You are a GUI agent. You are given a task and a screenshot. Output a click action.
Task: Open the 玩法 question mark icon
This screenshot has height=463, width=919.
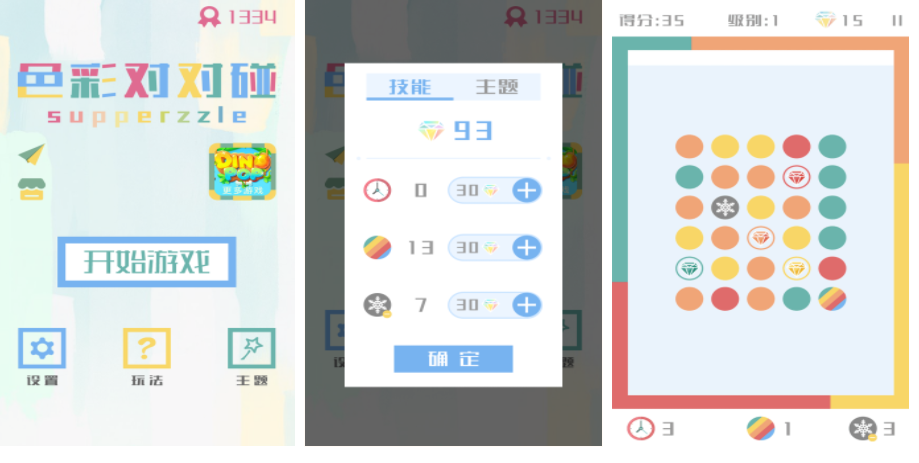coord(147,348)
